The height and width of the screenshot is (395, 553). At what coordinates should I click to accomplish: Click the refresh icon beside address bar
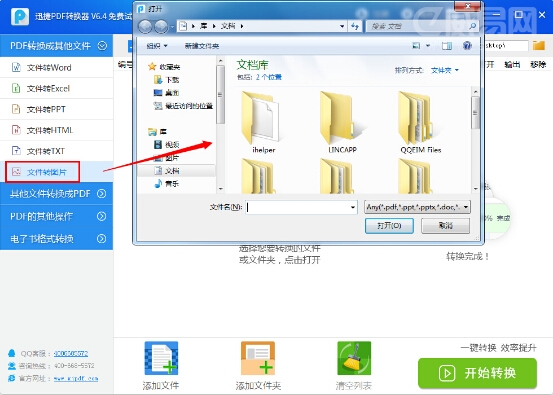355,26
